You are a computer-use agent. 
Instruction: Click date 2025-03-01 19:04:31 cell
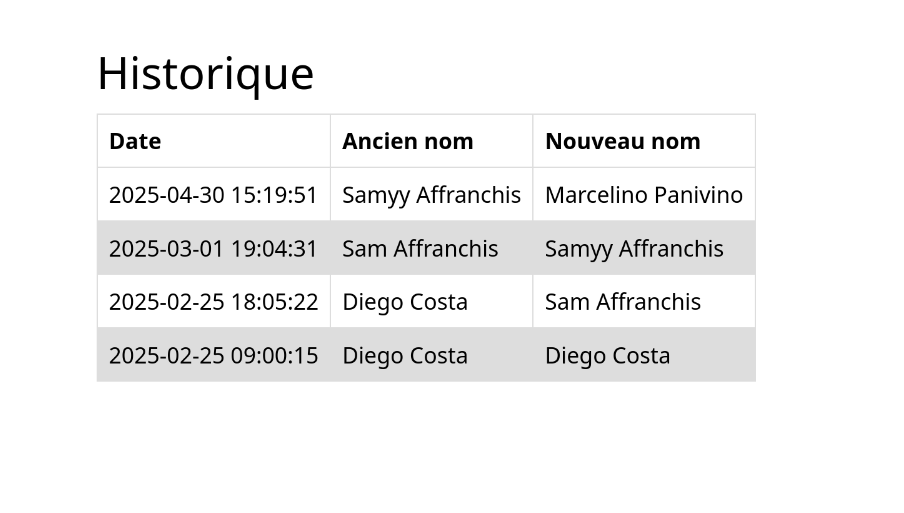tap(214, 248)
